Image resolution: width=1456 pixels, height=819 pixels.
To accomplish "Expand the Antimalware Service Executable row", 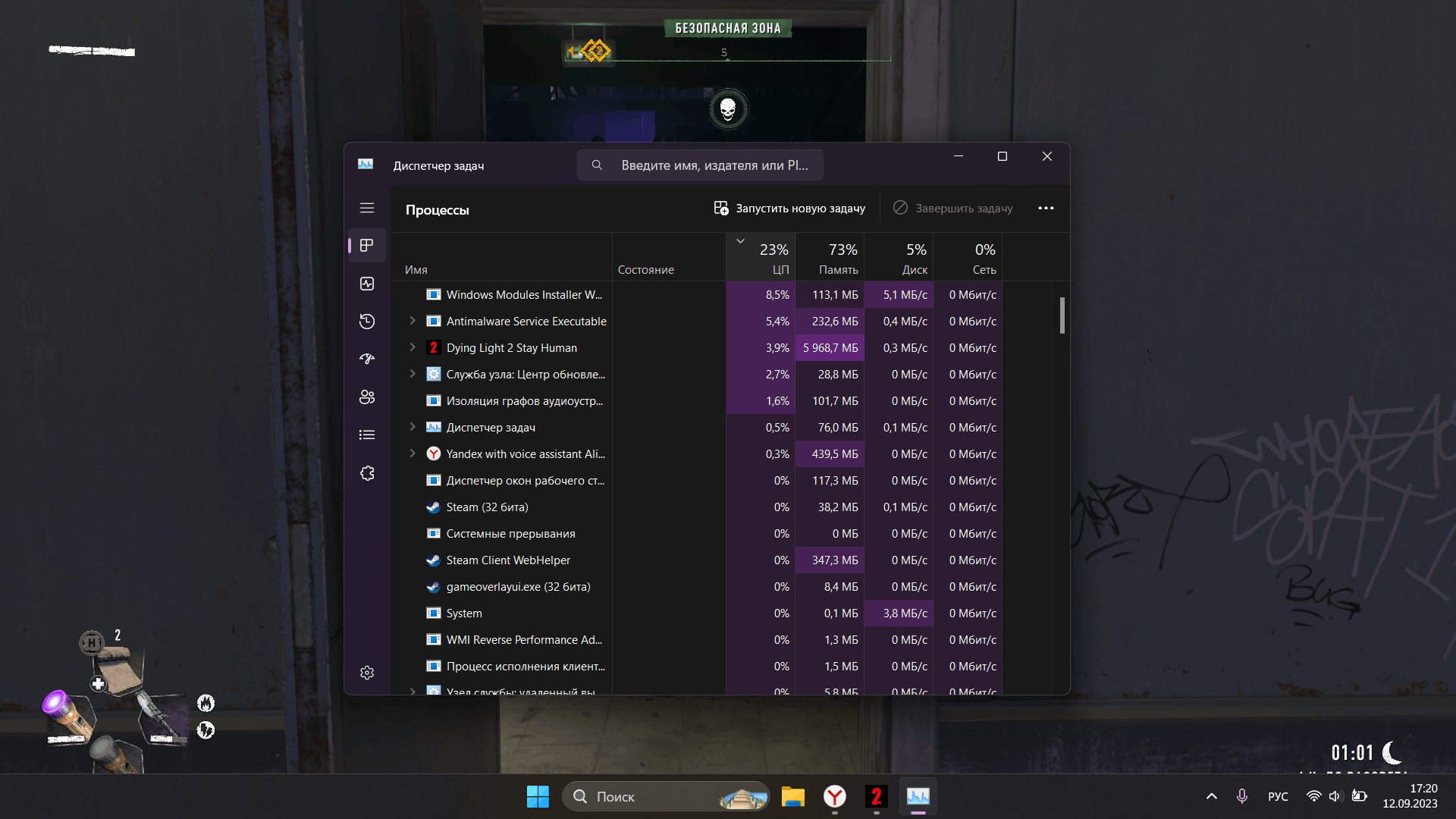I will (413, 321).
